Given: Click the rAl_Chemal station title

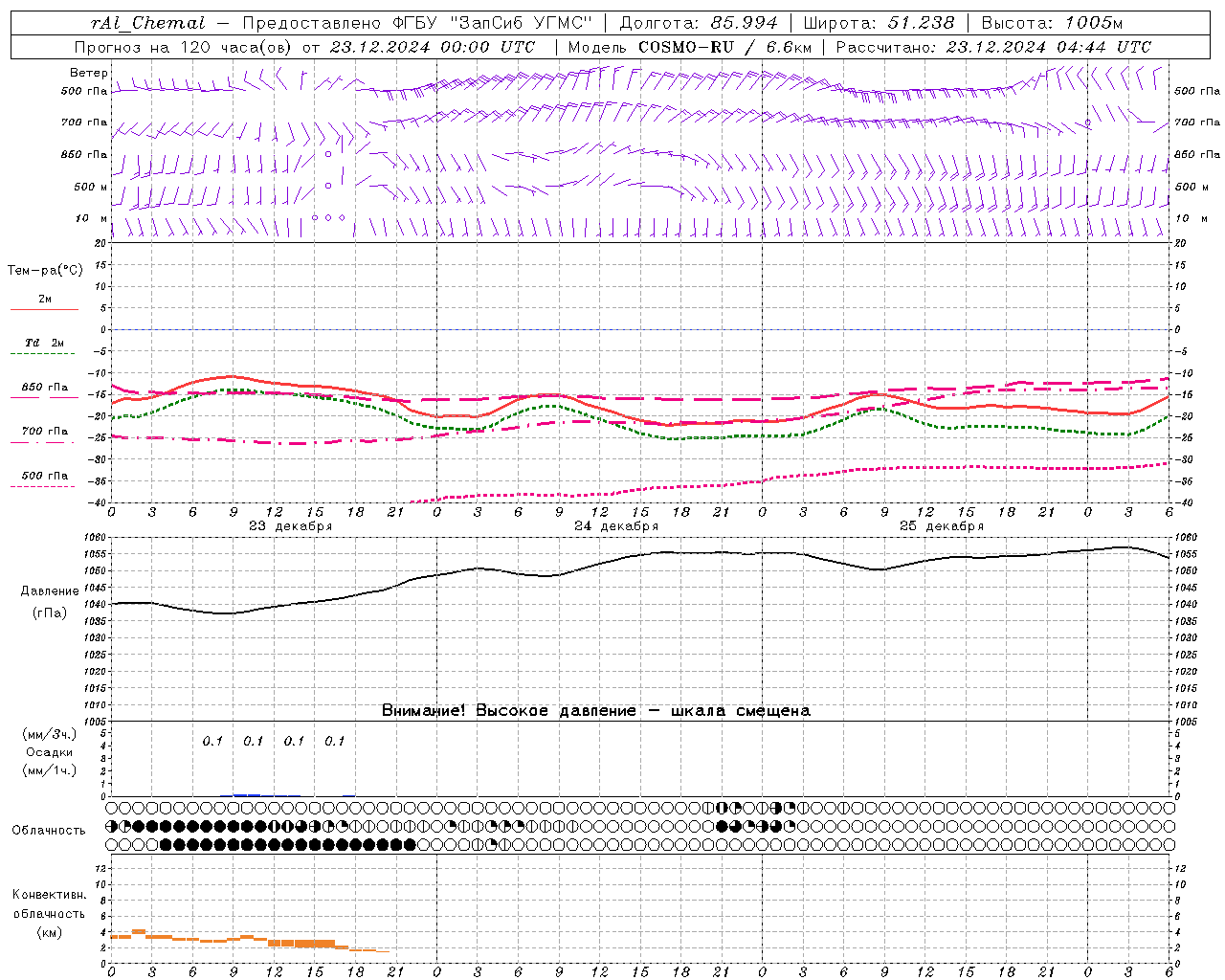Looking at the screenshot, I should [147, 23].
